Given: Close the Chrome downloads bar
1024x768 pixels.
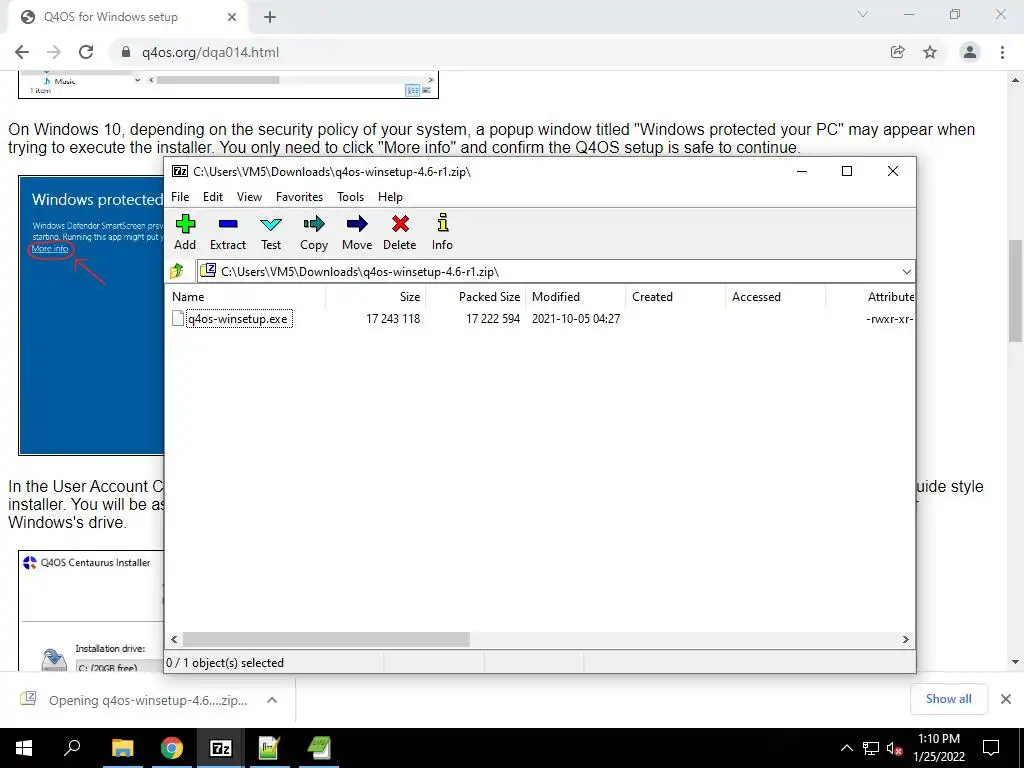Looking at the screenshot, I should click(x=1006, y=699).
